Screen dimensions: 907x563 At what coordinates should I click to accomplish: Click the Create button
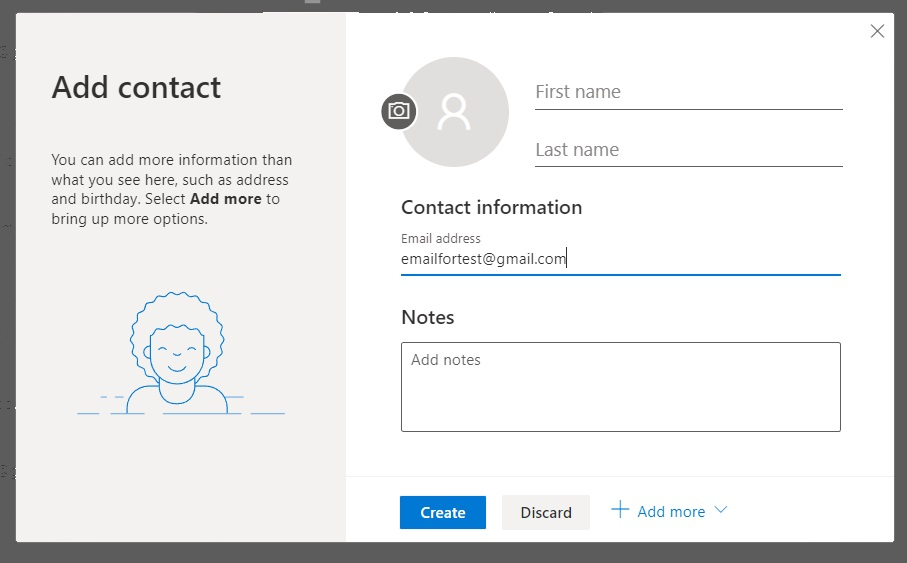[x=443, y=512]
